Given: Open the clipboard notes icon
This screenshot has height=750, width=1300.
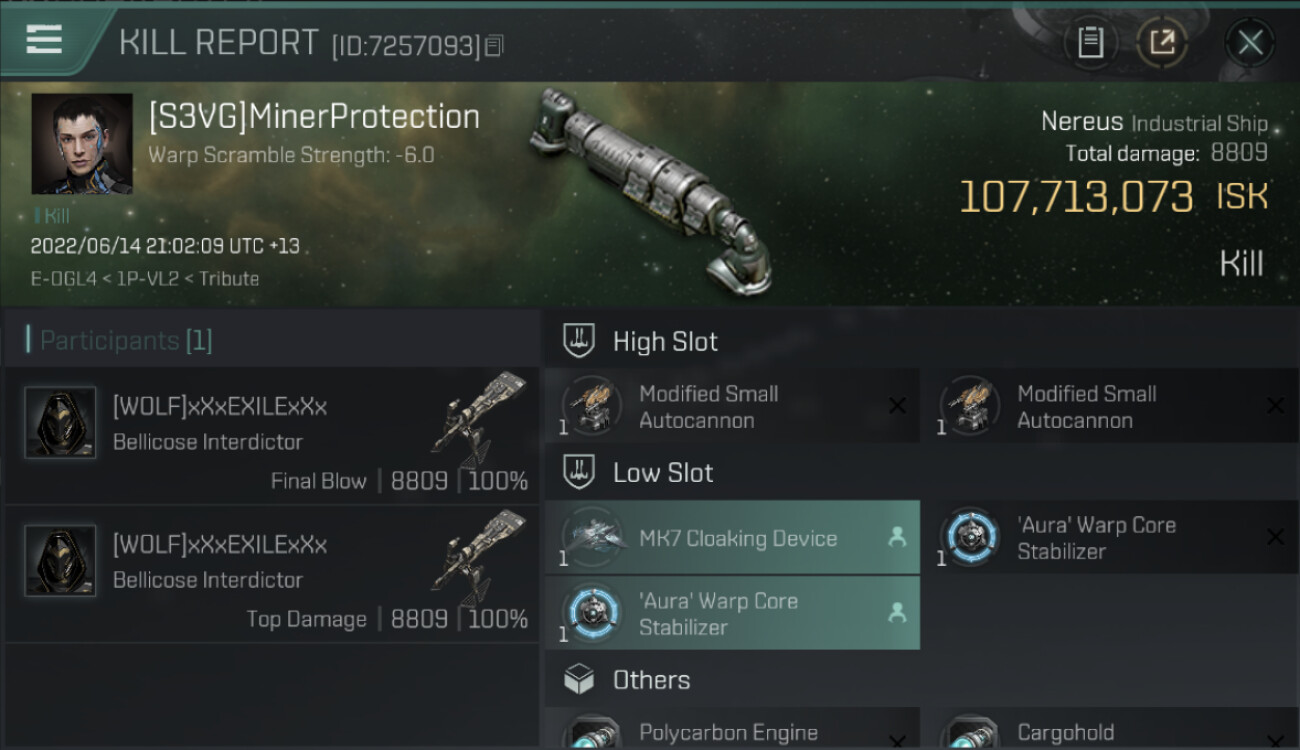Looking at the screenshot, I should tap(1090, 42).
